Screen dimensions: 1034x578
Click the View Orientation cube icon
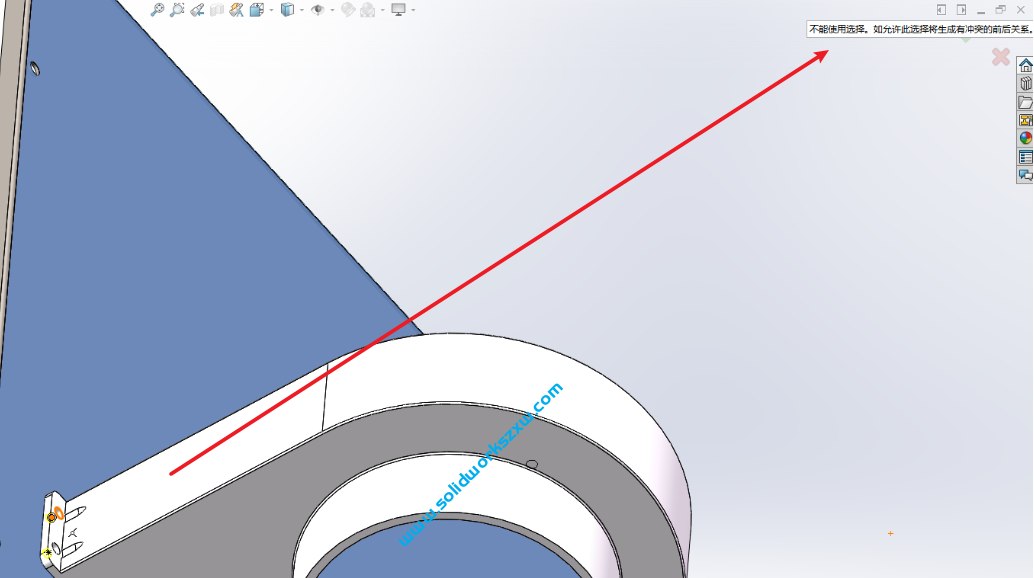[257, 10]
